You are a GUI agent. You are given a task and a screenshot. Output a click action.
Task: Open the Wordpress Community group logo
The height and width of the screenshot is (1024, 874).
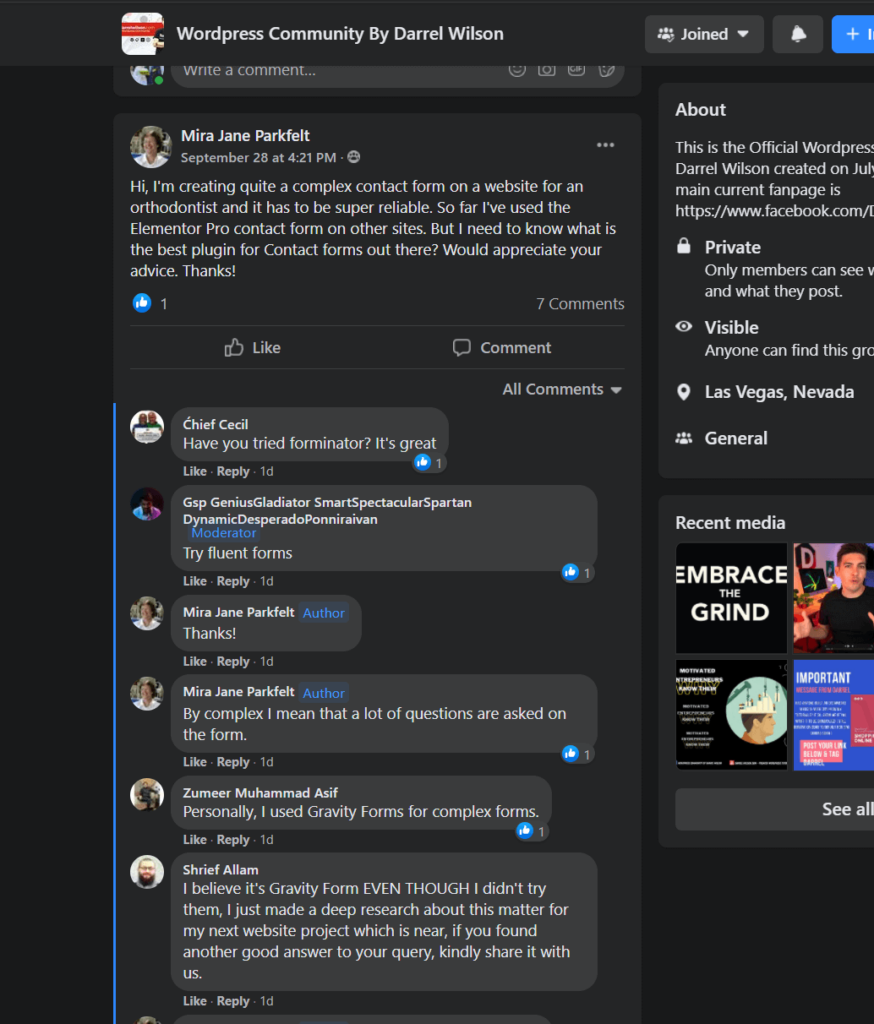coord(142,33)
